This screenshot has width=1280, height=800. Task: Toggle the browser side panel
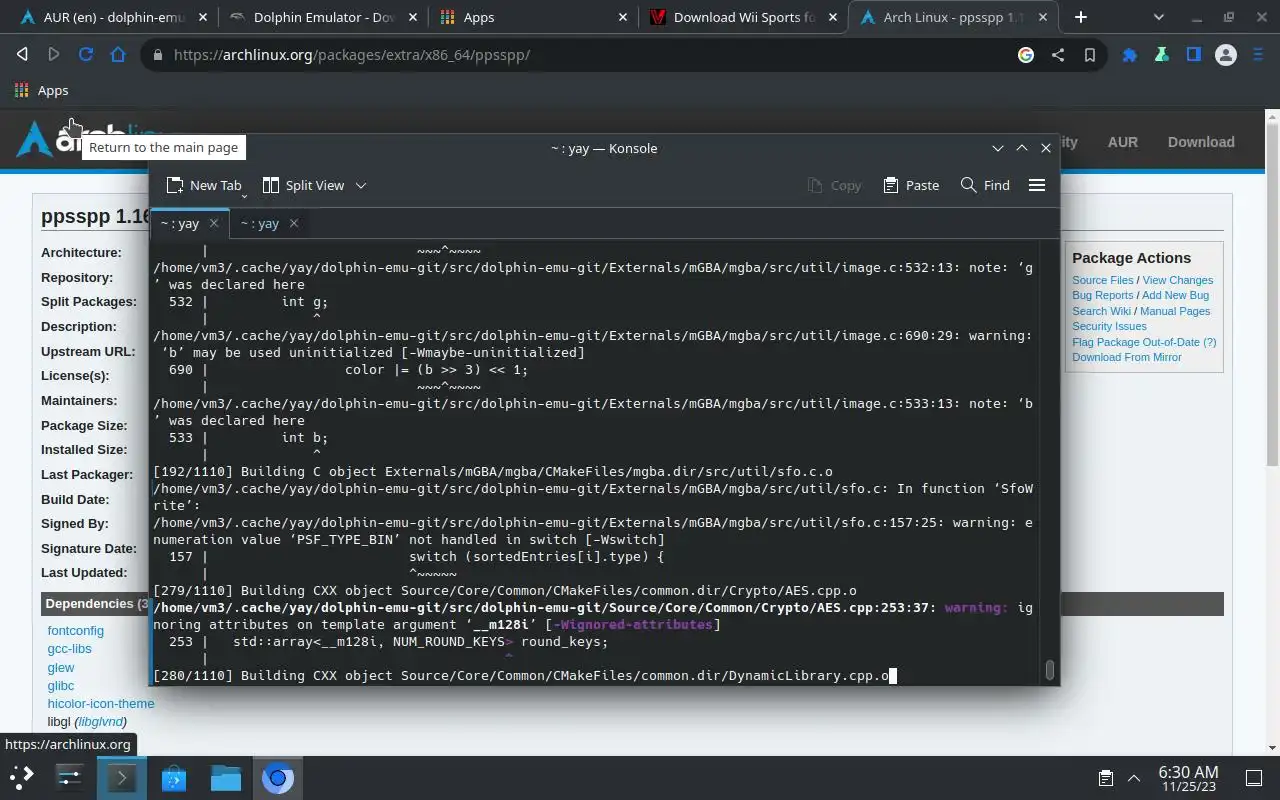tap(1194, 55)
